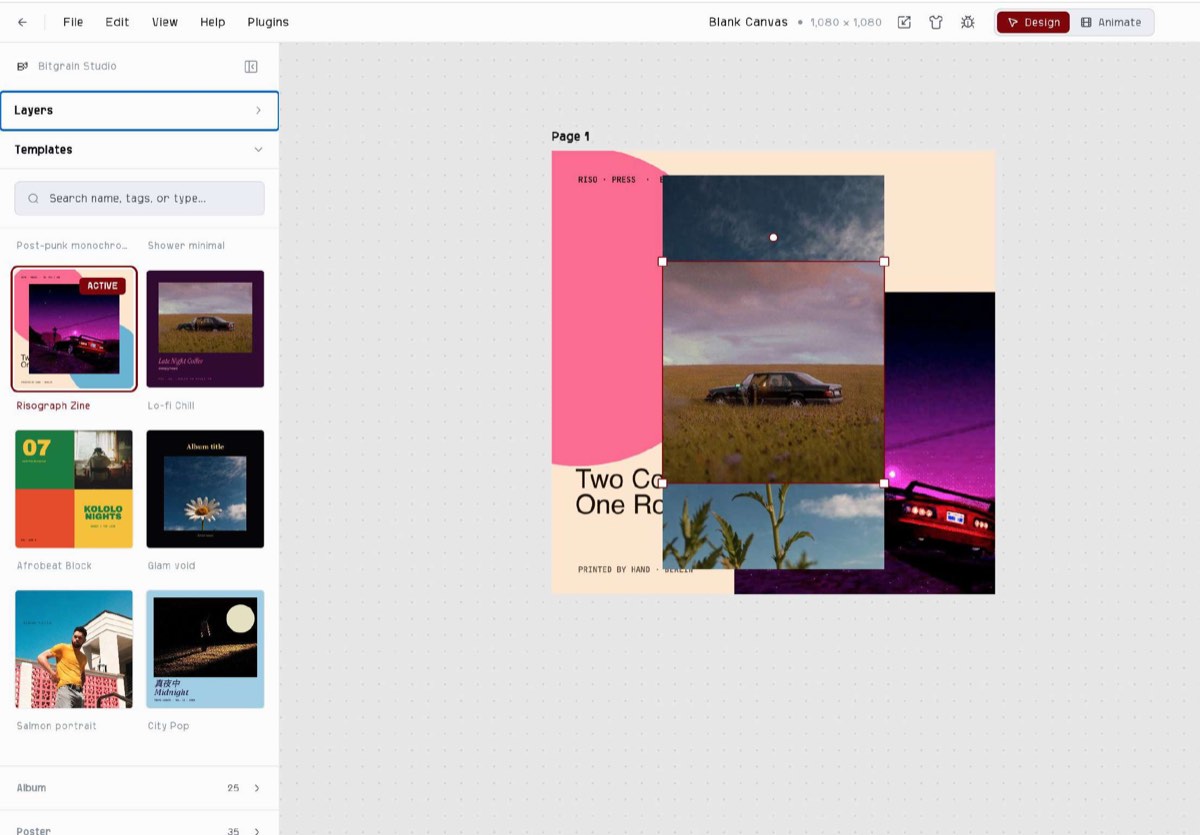
Task: Open the View menu
Action: (165, 22)
